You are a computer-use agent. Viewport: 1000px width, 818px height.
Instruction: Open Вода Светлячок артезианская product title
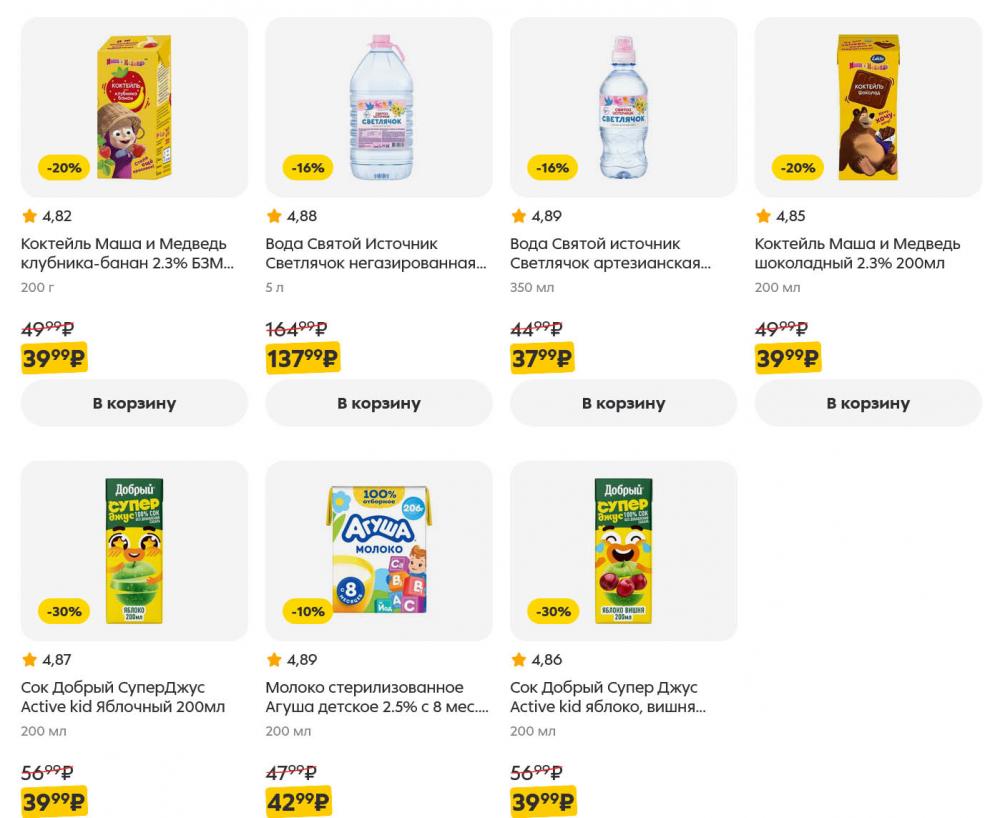[x=610, y=254]
